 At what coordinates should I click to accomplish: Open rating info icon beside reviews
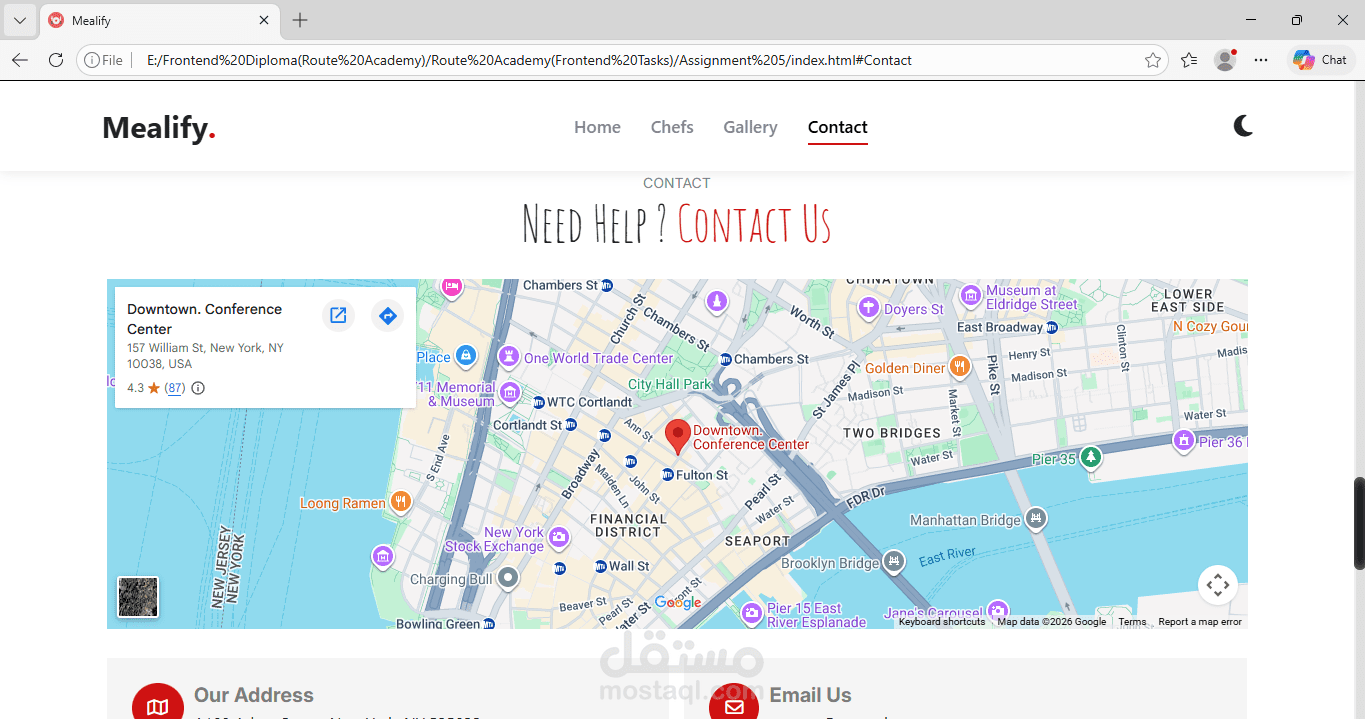coord(198,388)
